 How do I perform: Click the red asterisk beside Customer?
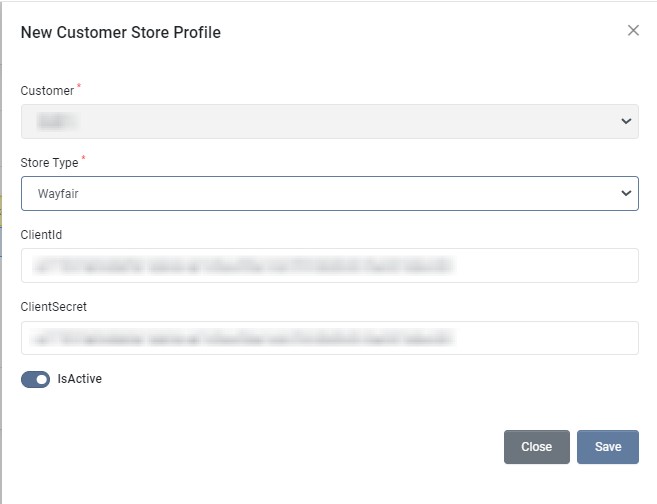79,87
